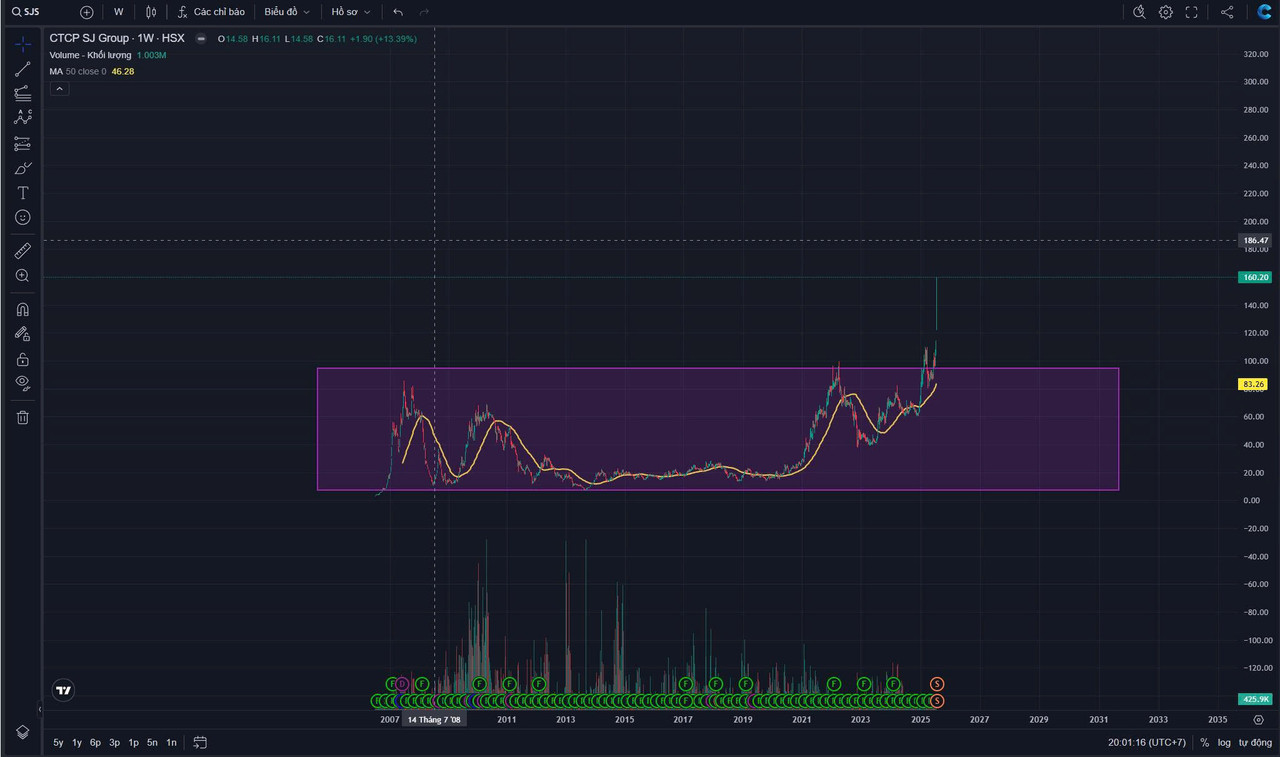Select the ruler measure tool

point(22,250)
